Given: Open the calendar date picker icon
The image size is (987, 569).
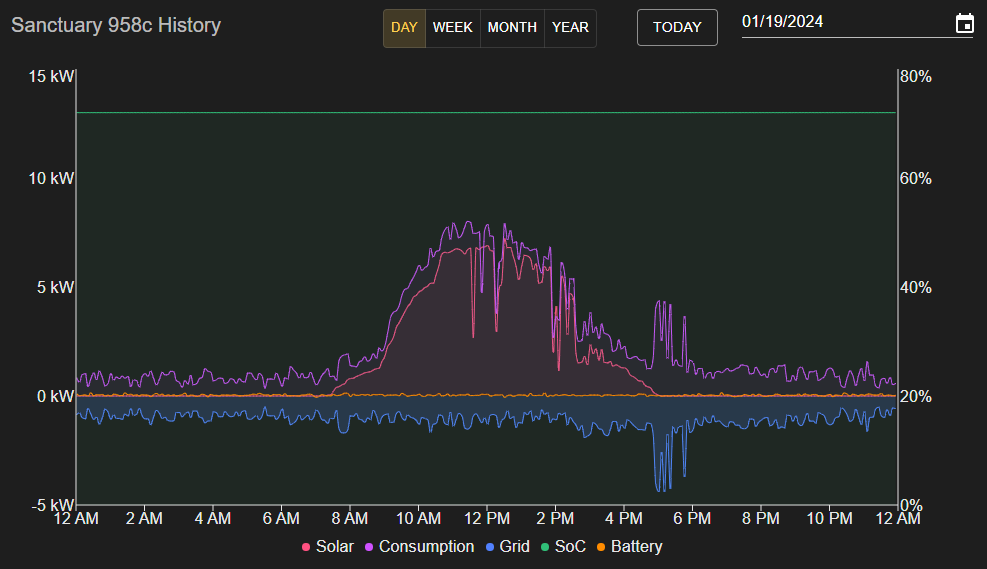Looking at the screenshot, I should coord(964,24).
